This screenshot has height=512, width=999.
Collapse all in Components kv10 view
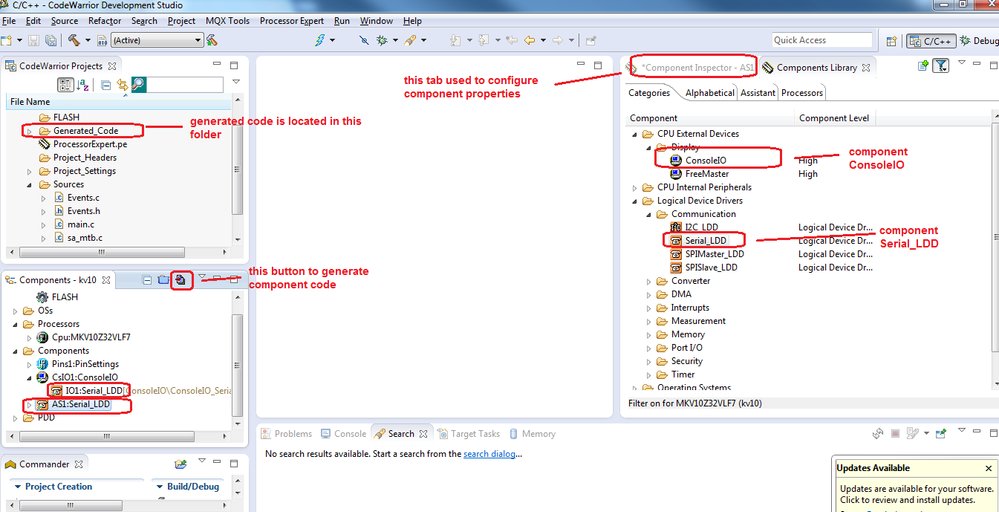click(147, 280)
